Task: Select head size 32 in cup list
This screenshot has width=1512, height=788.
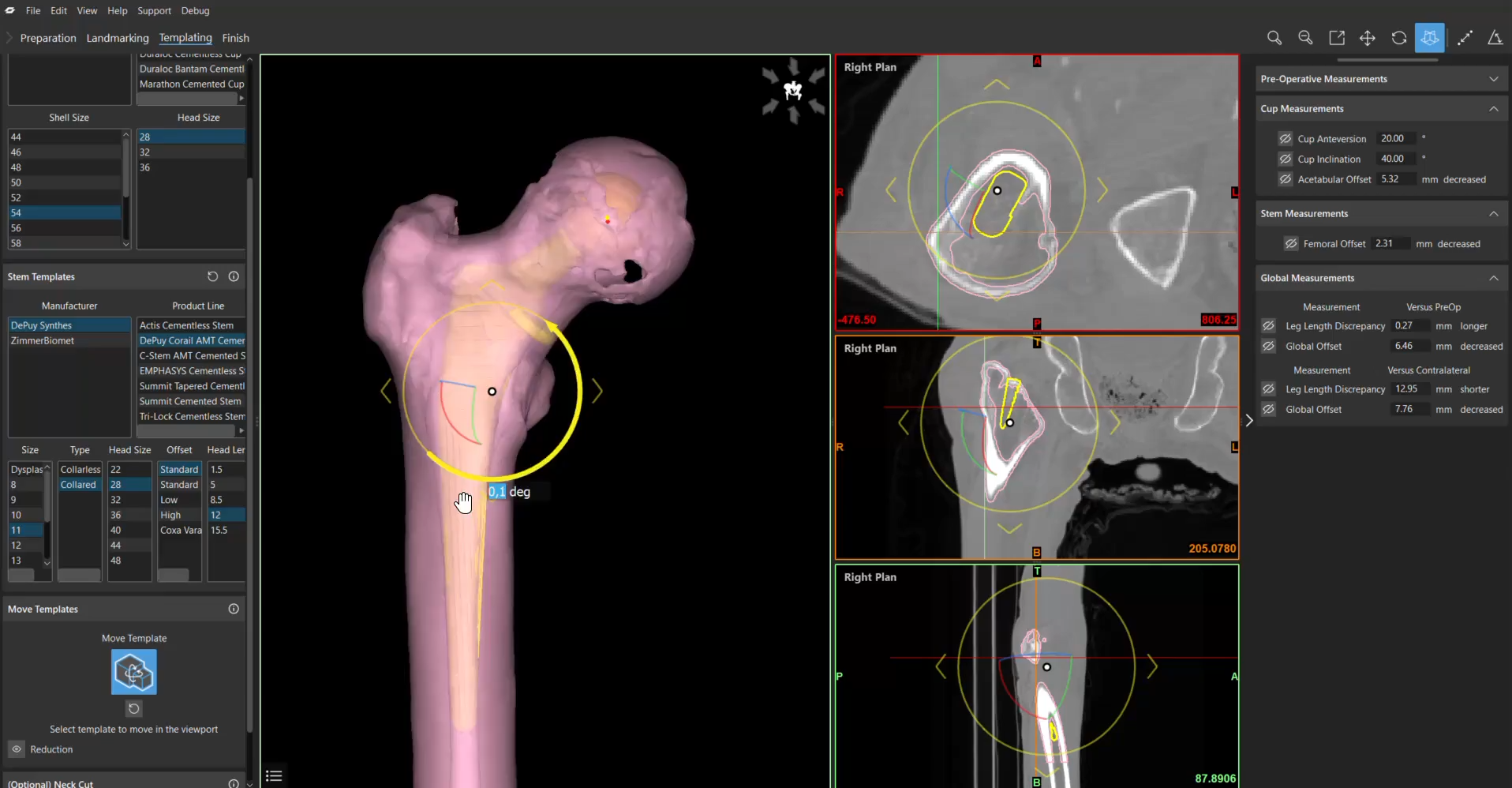Action: 191,152
